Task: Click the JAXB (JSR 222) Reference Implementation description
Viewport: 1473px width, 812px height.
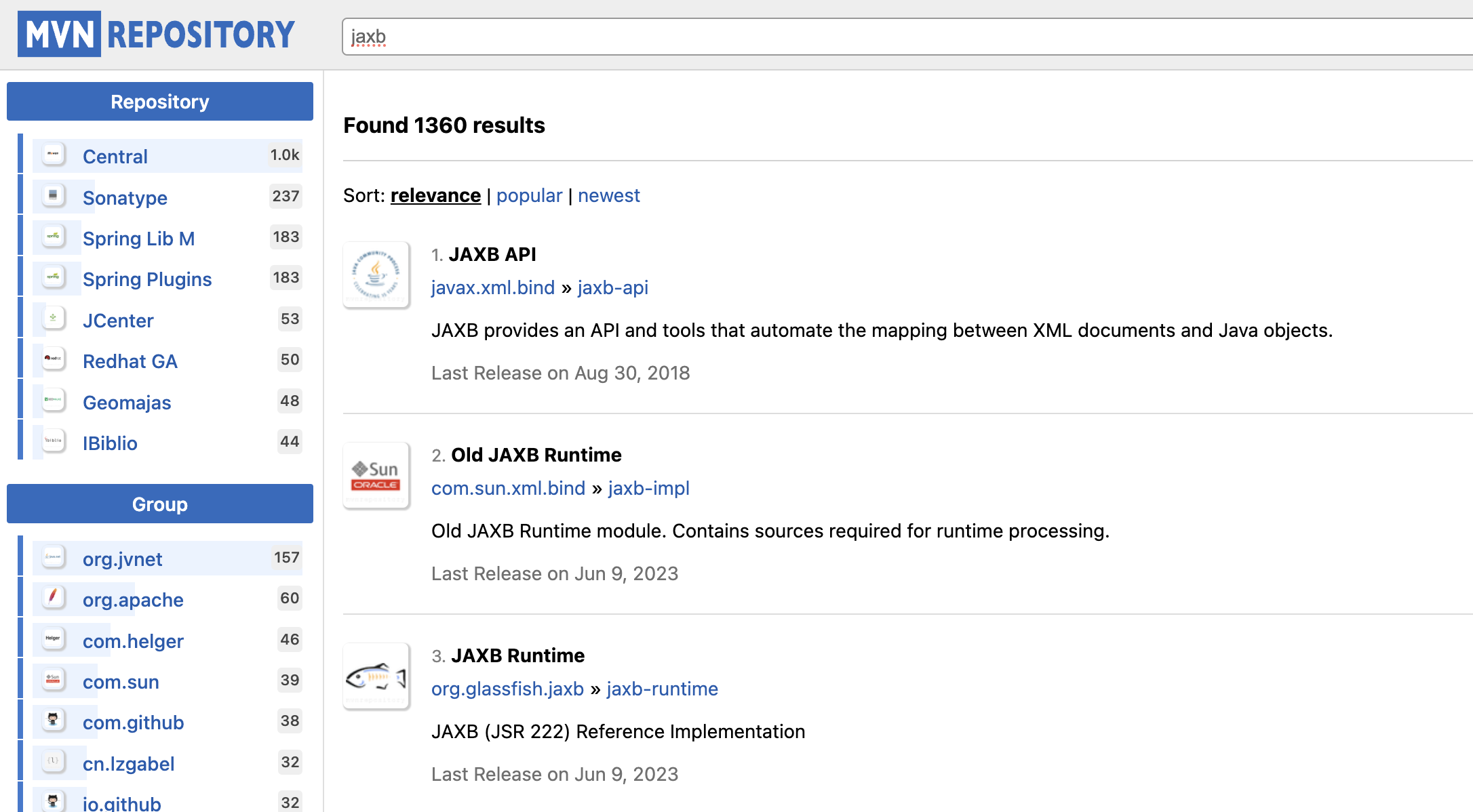Action: coord(618,731)
